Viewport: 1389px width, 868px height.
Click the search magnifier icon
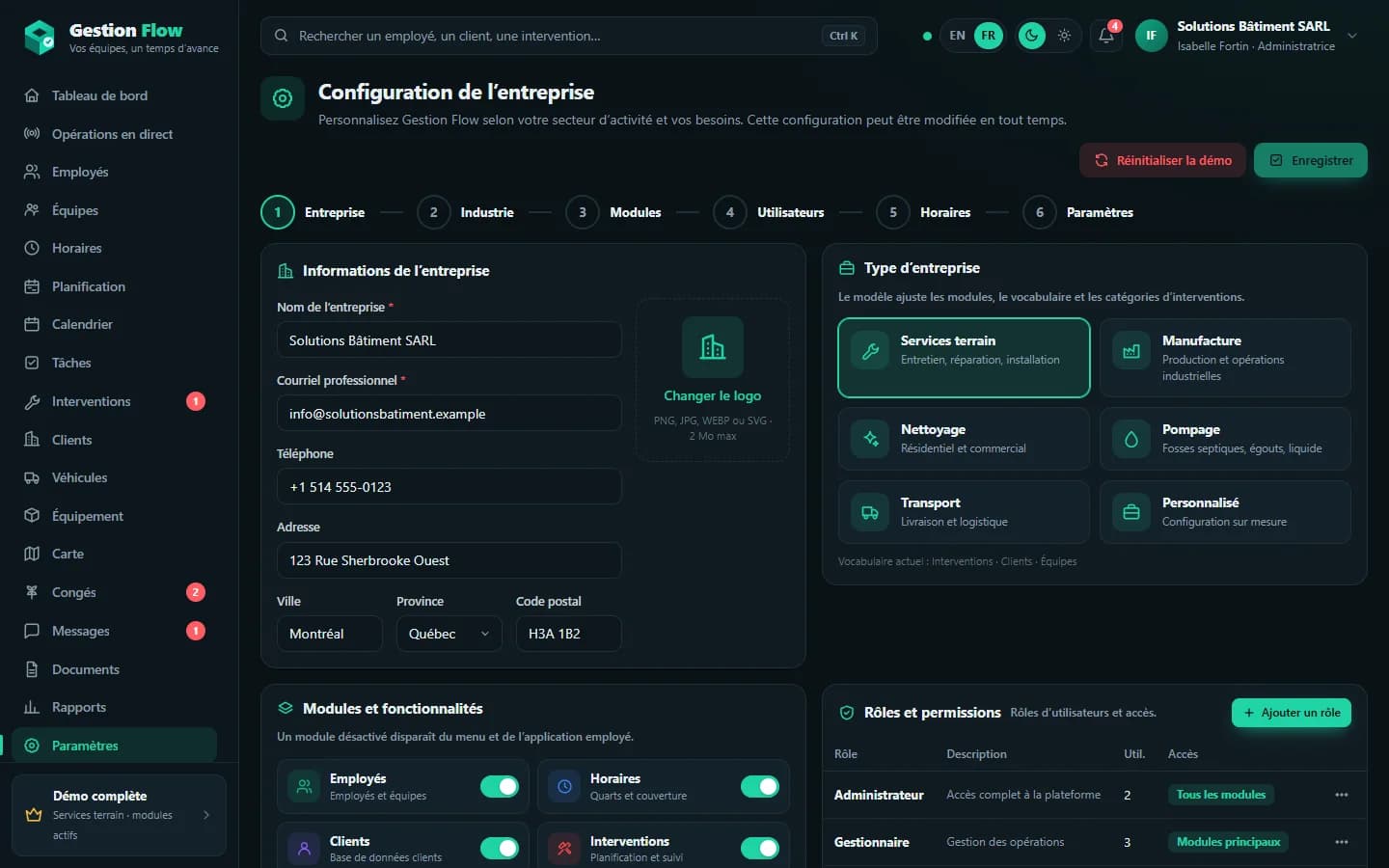(281, 36)
